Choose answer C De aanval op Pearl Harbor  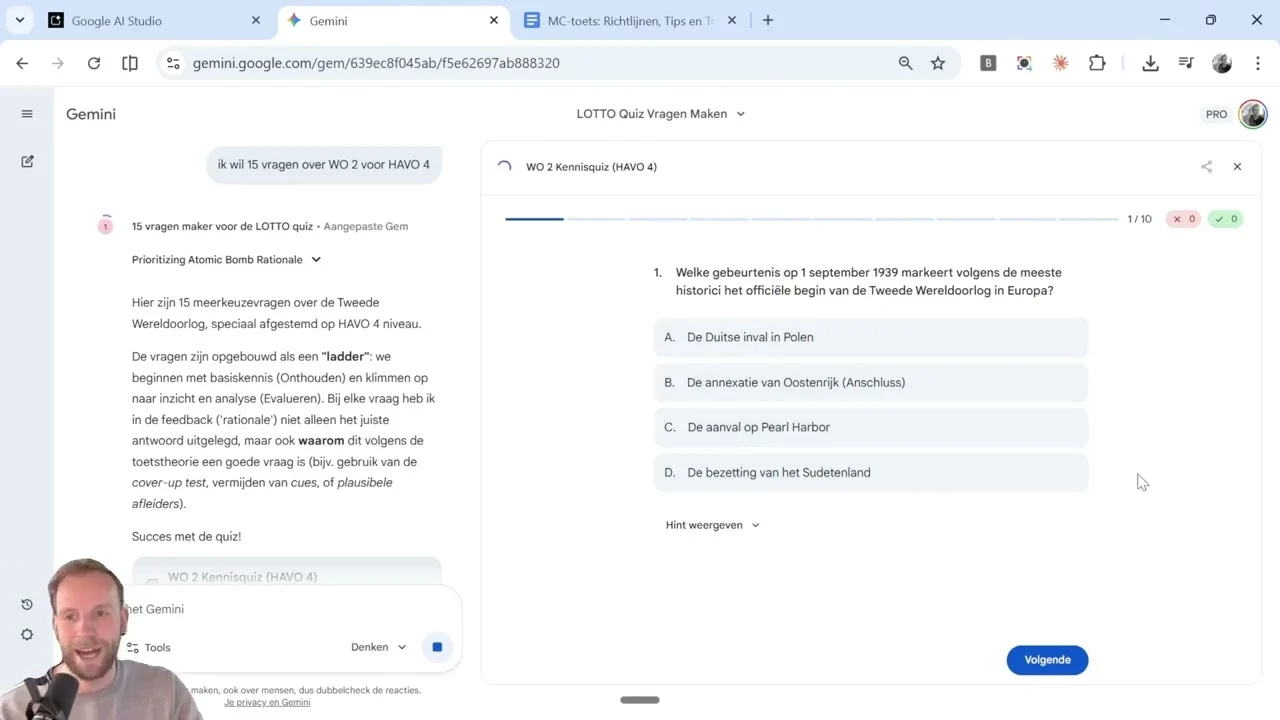870,427
